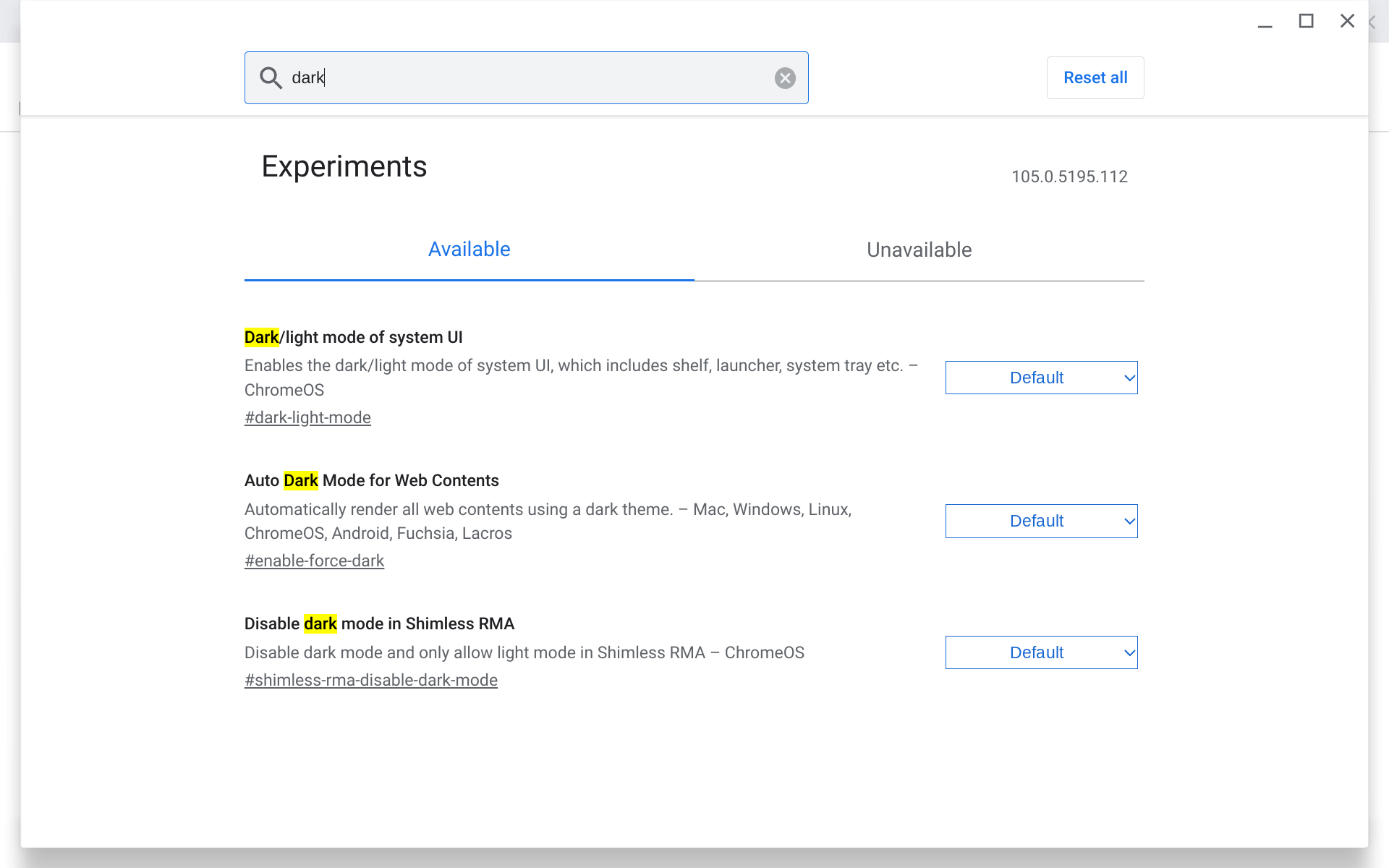
Task: Click the magnifier search icon
Action: (271, 77)
